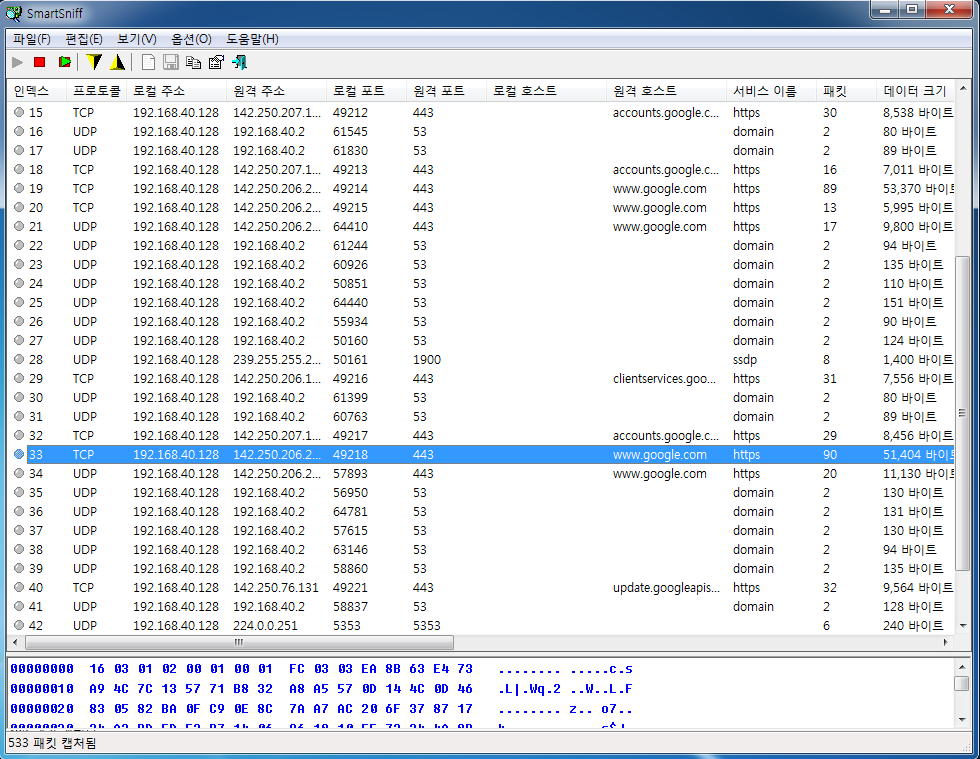
Task: Click local port 64410 in row 21
Action: click(x=350, y=226)
